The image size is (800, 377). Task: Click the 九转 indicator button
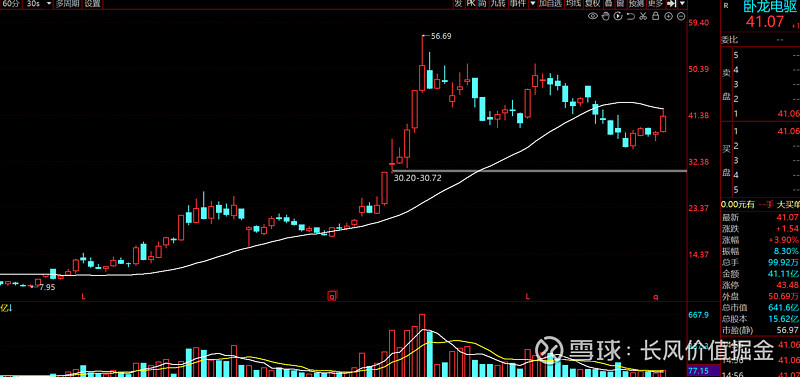pos(497,4)
